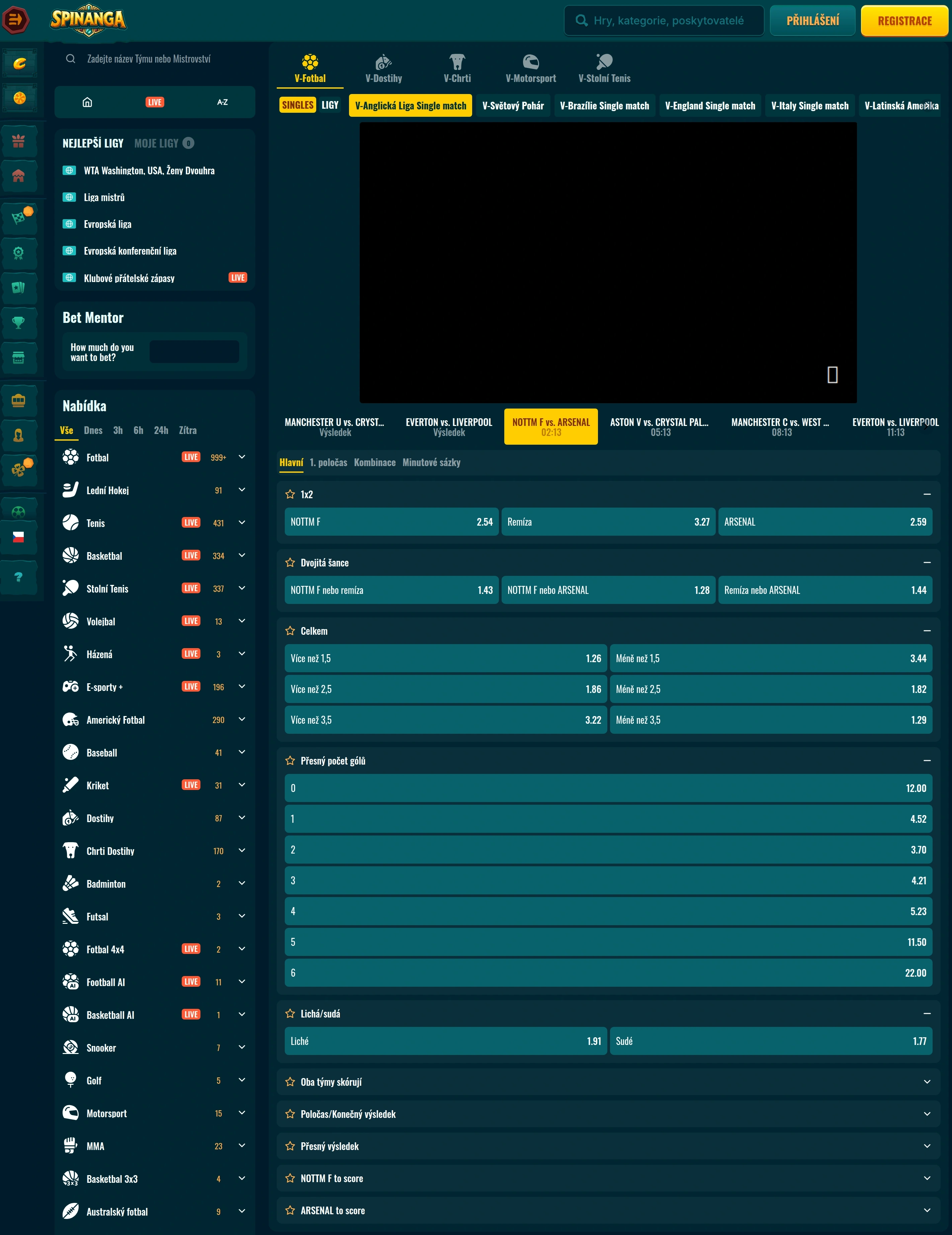Select the 6h time filter
Image resolution: width=952 pixels, height=1235 pixels.
click(139, 430)
